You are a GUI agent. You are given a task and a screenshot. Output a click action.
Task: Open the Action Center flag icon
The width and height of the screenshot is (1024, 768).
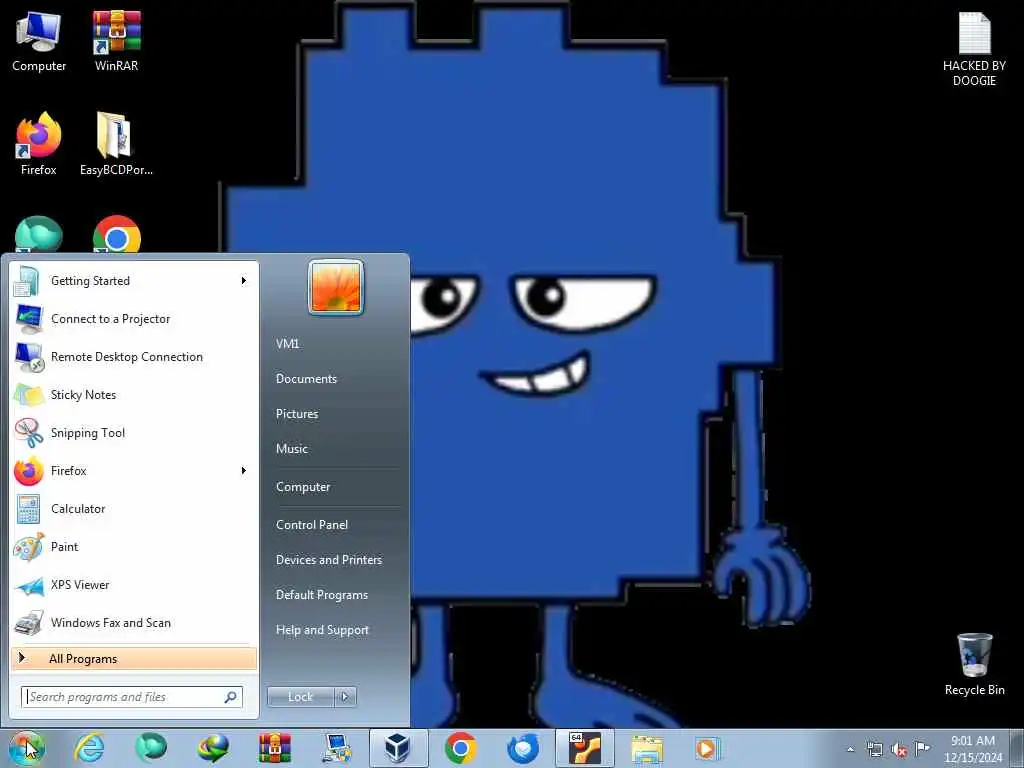click(x=922, y=749)
